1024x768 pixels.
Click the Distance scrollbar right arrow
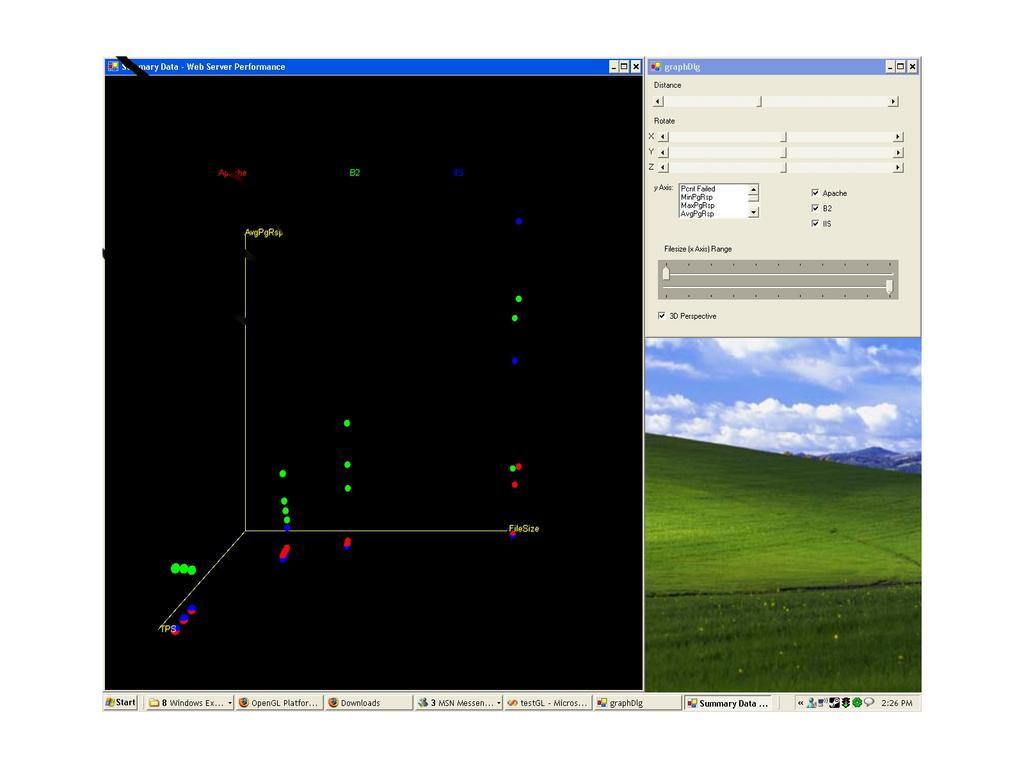tap(893, 101)
